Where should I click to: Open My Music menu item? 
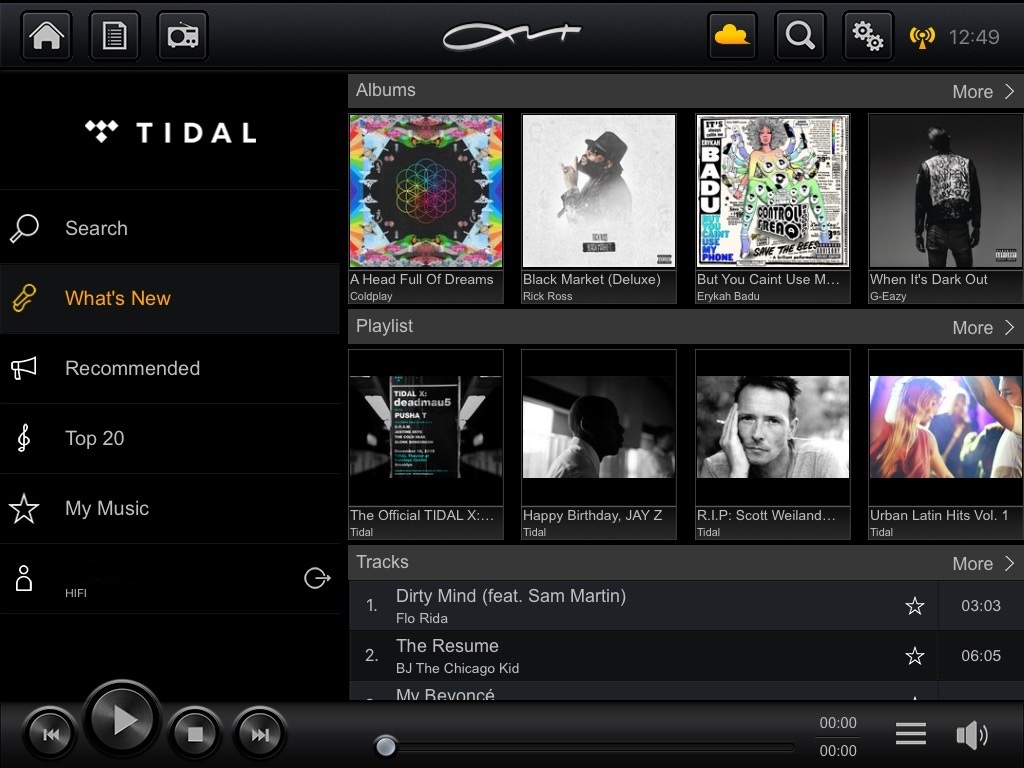click(170, 508)
